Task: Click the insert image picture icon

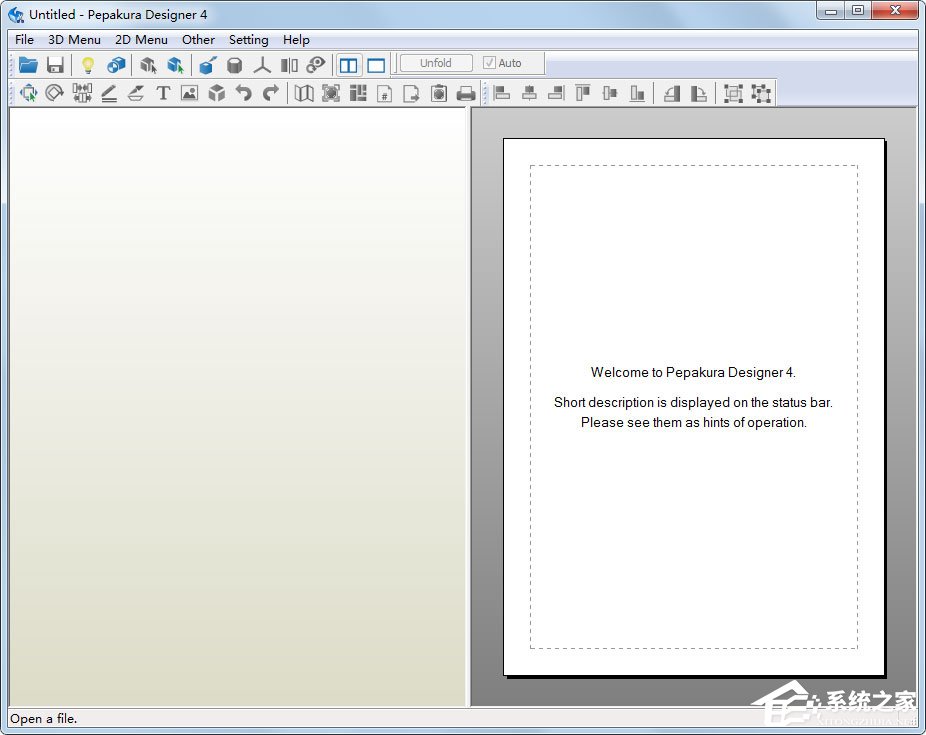Action: pyautogui.click(x=189, y=93)
